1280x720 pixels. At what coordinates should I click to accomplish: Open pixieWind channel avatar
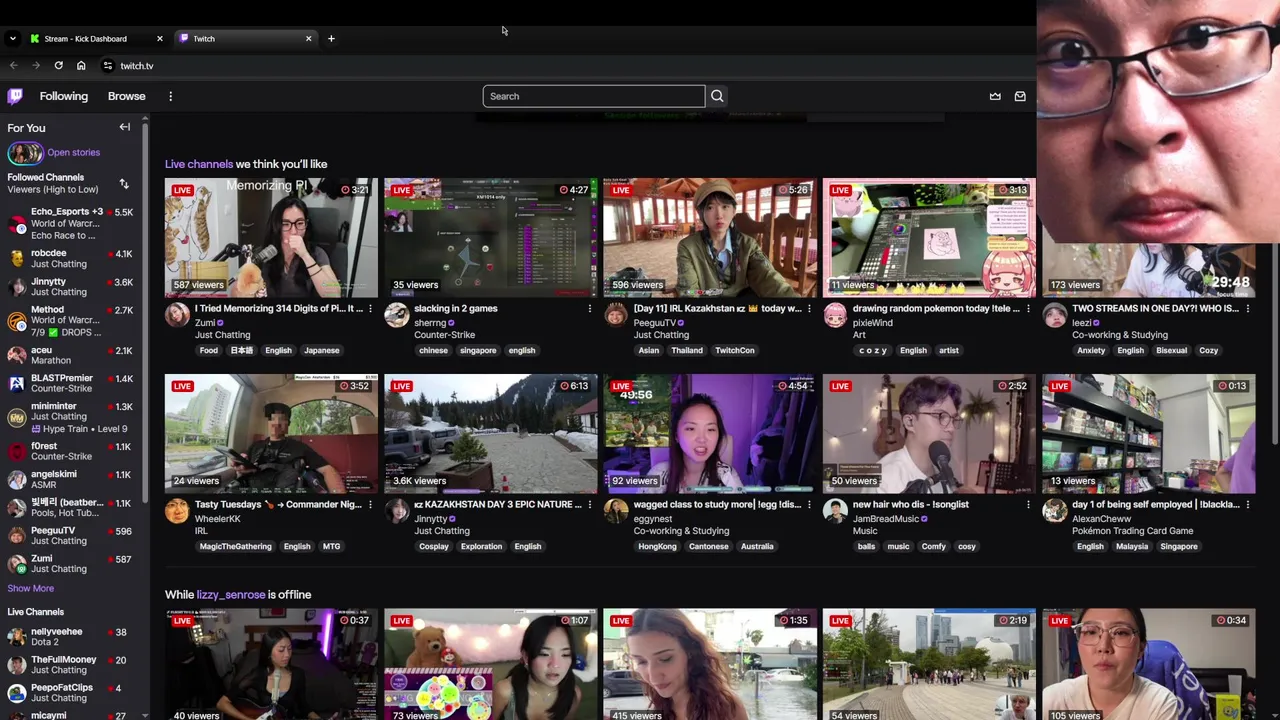(x=835, y=316)
